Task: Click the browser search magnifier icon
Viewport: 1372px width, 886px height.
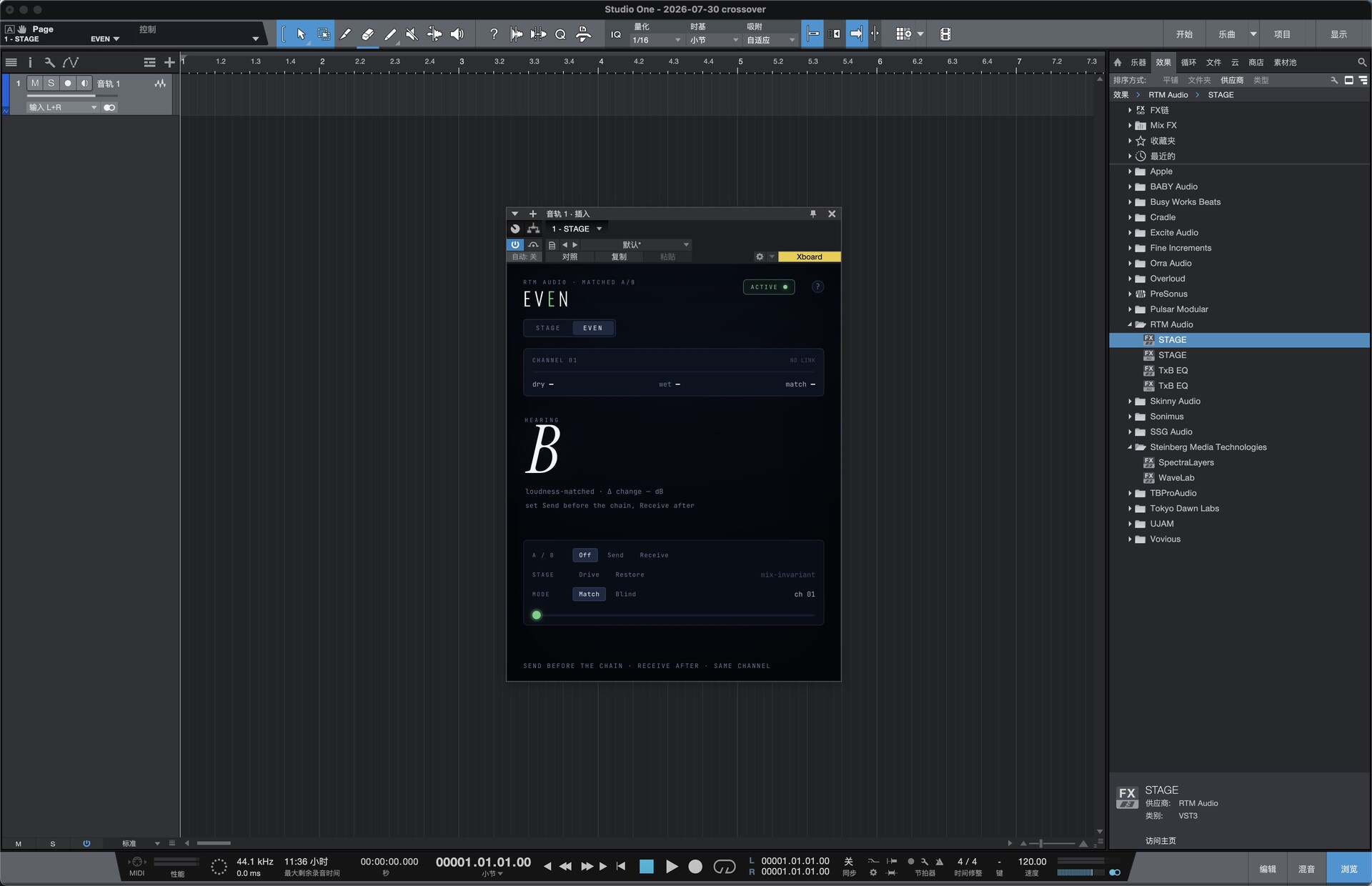Action: coord(1362,62)
